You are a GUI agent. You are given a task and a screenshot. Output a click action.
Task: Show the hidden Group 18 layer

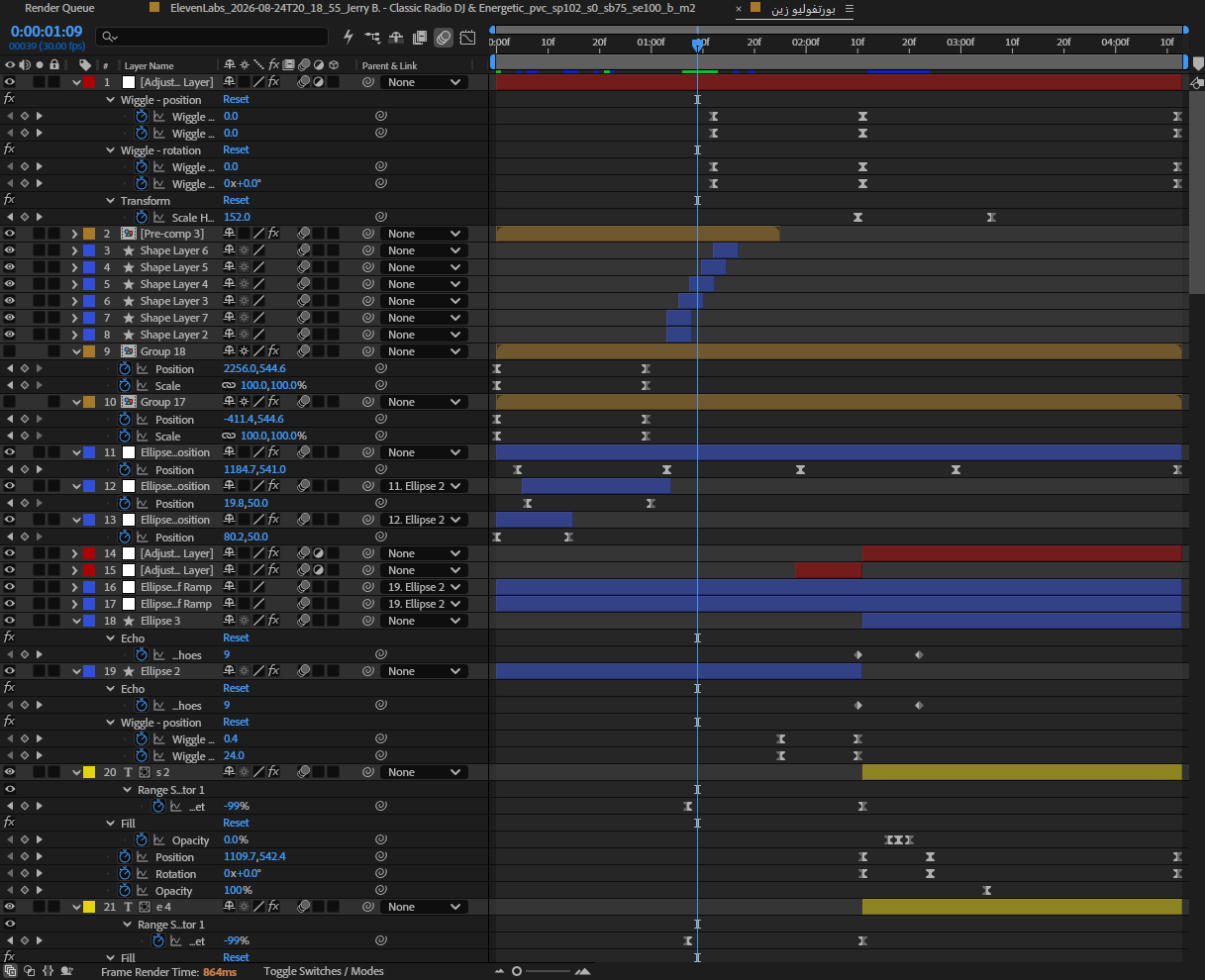(x=10, y=351)
